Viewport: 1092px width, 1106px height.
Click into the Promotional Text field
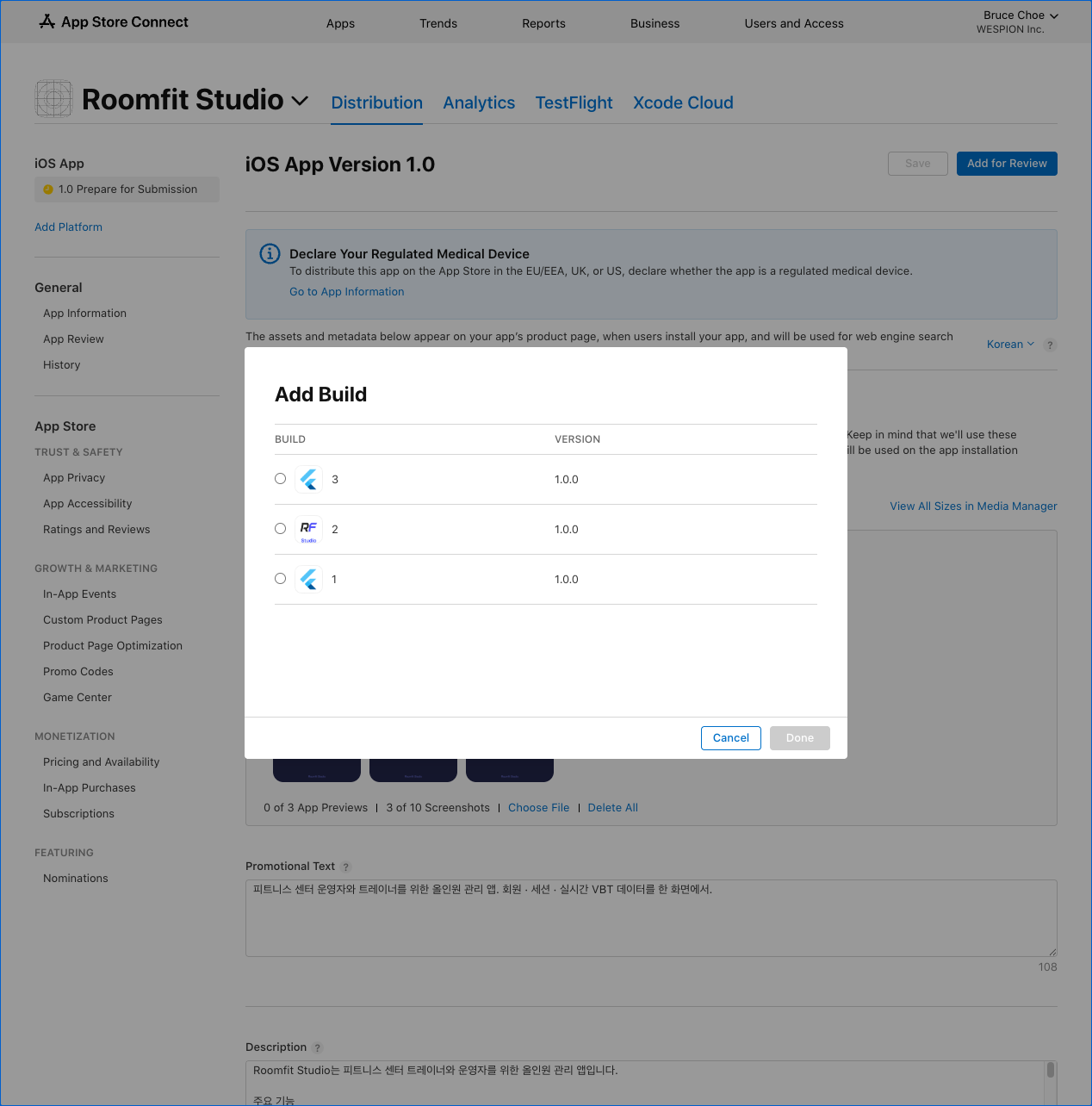tap(650, 917)
